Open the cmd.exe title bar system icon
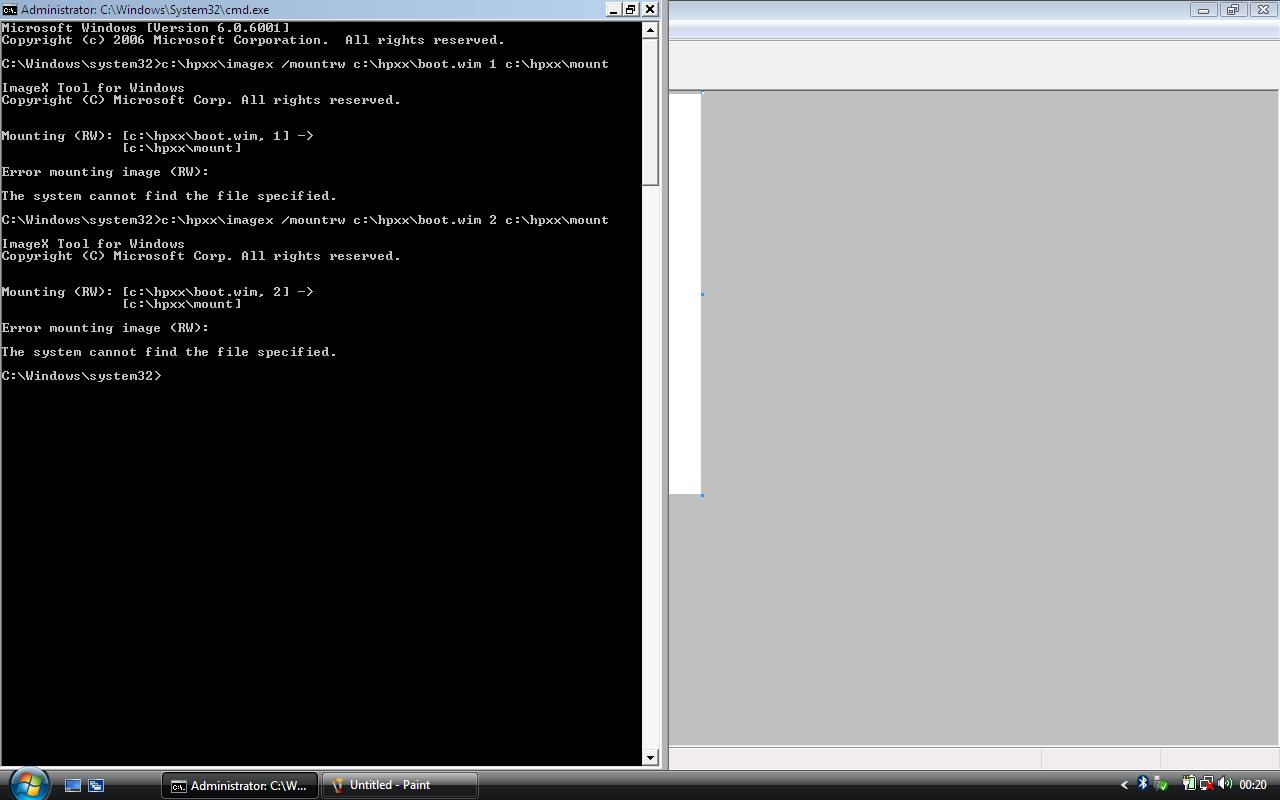The height and width of the screenshot is (800, 1280). click(9, 9)
